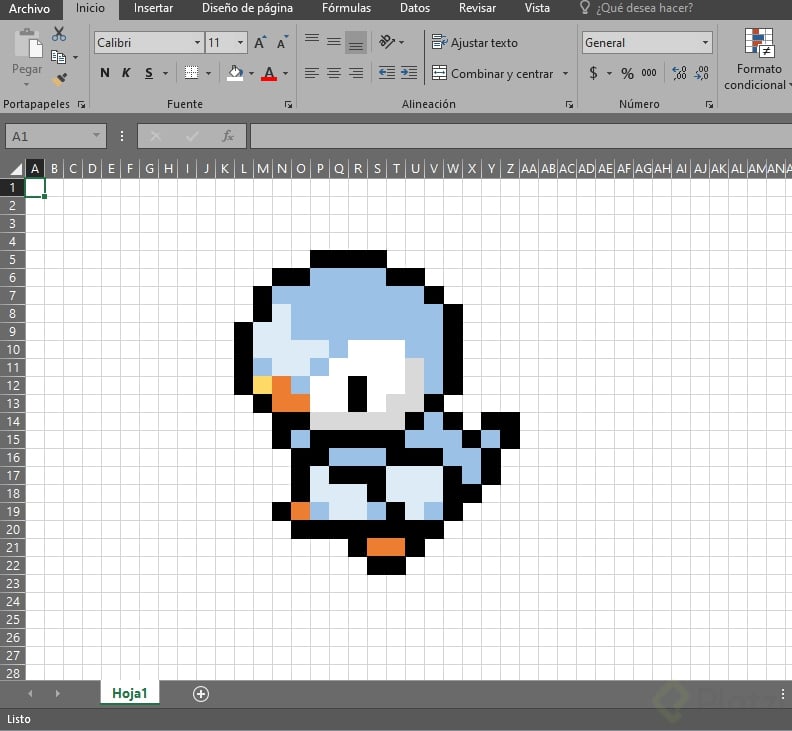792x731 pixels.
Task: Open the font size 11 dropdown
Action: (240, 42)
